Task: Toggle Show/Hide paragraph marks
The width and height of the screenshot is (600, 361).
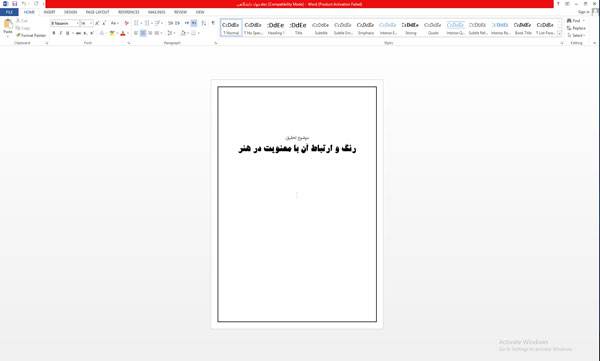Action: tap(213, 23)
